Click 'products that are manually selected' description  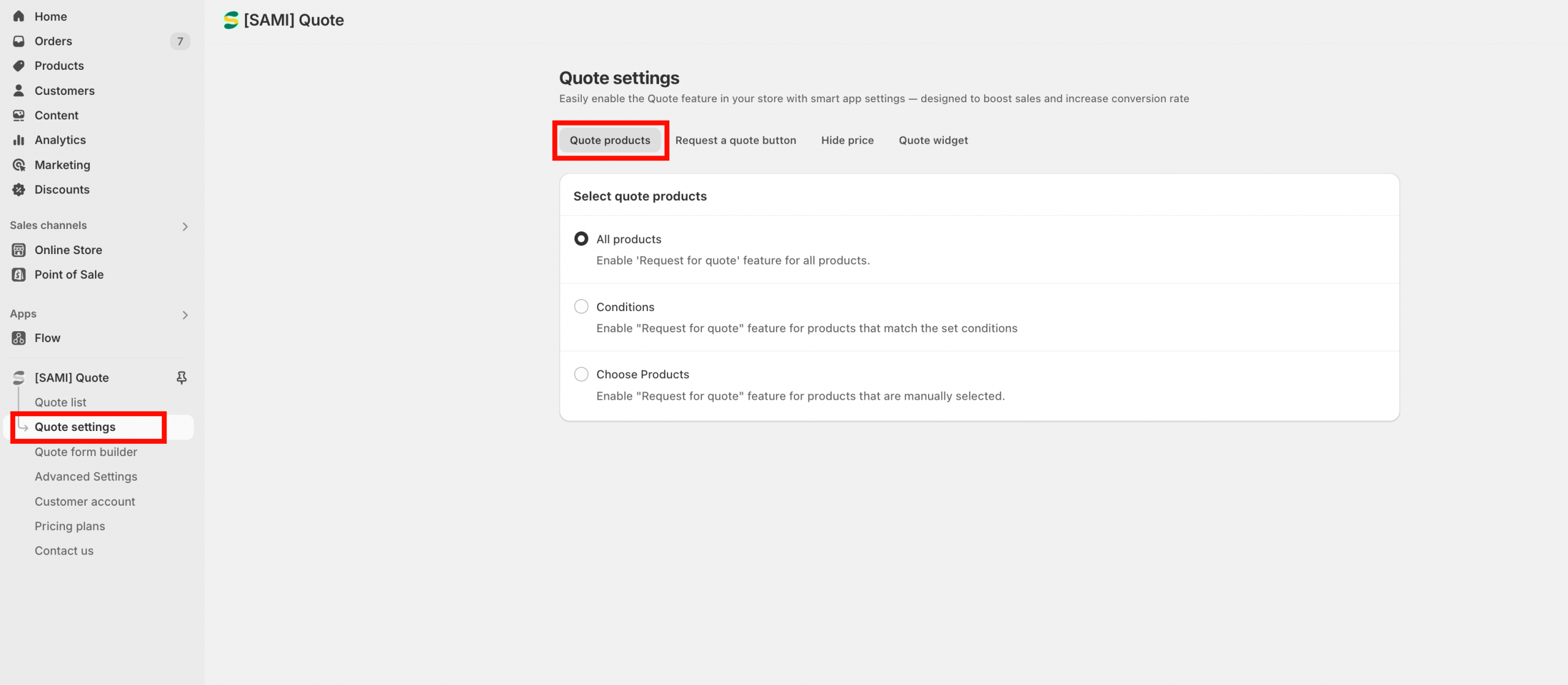(801, 396)
